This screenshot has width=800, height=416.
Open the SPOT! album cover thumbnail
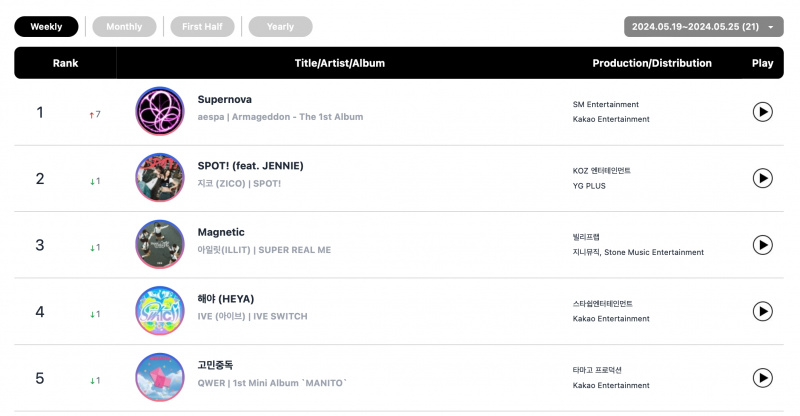click(160, 178)
